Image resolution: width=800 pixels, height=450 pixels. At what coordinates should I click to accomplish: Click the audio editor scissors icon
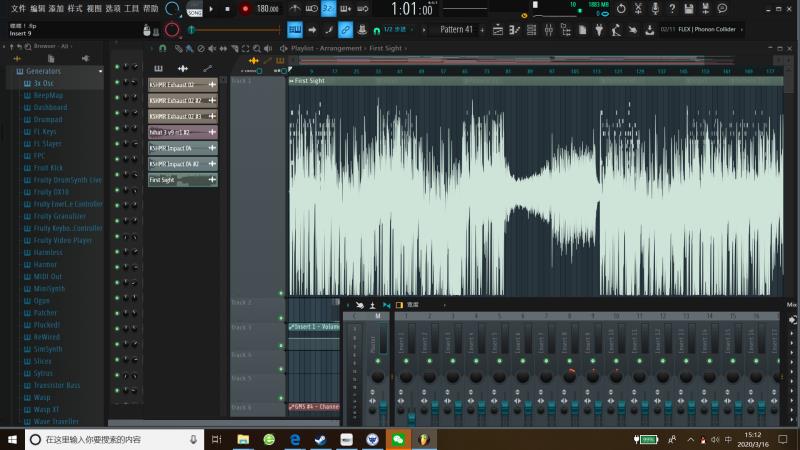click(638, 9)
